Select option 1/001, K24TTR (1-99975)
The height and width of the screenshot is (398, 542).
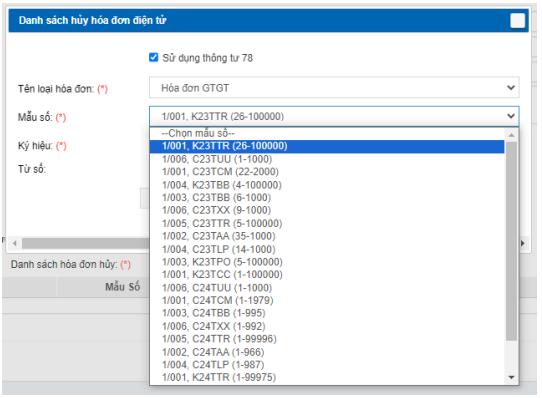[327, 377]
